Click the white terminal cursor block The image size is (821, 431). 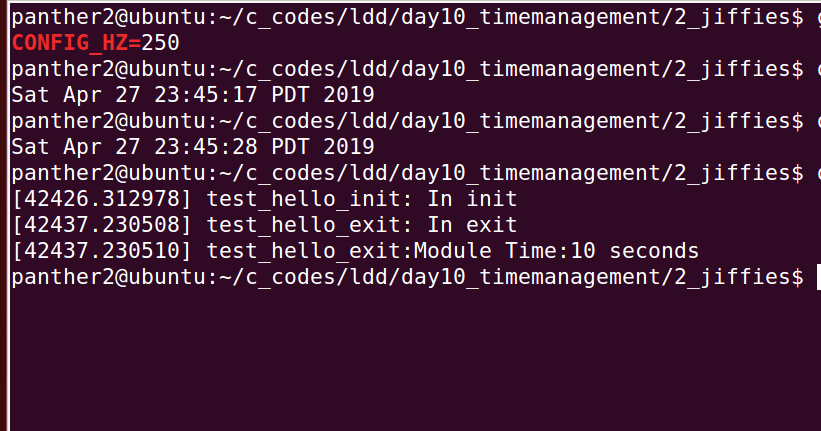(x=810, y=277)
